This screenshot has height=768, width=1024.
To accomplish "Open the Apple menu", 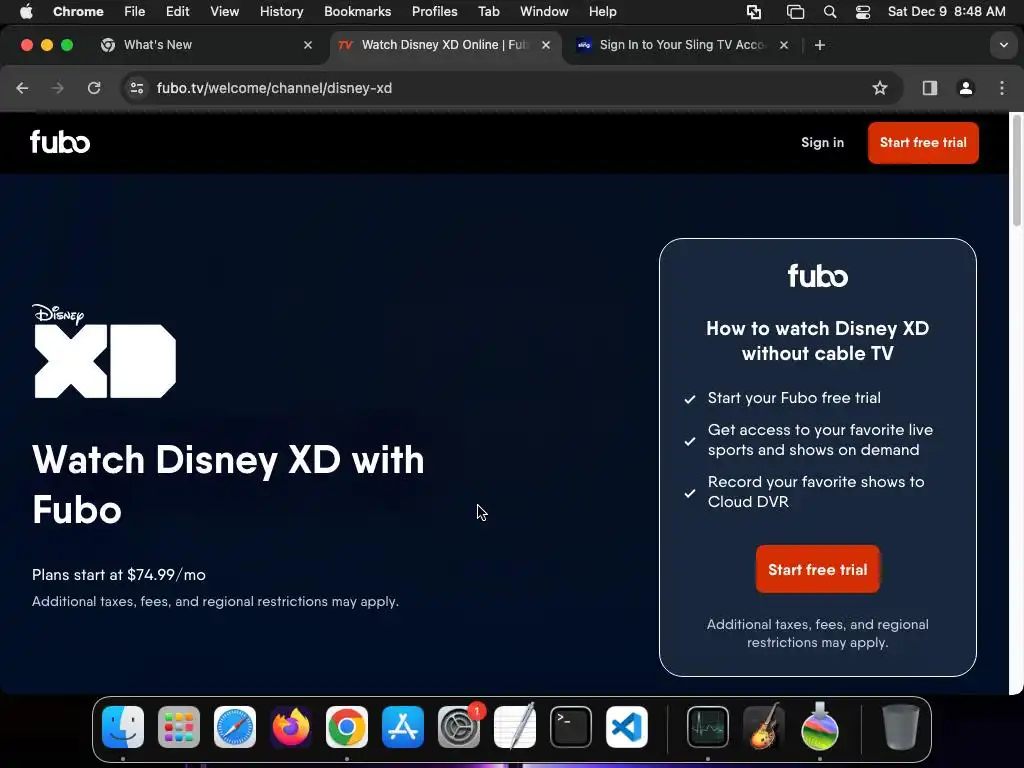I will [26, 11].
